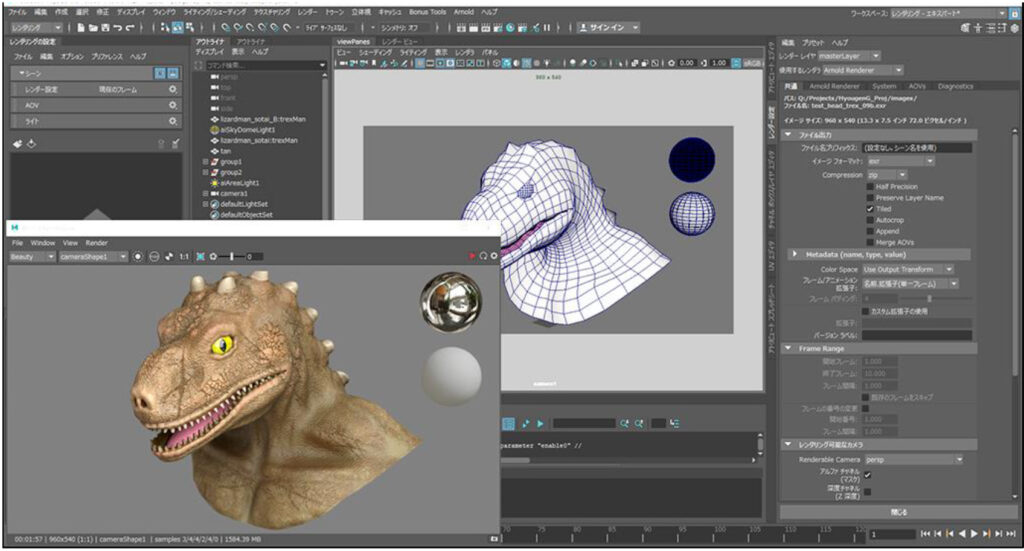Toggle the Half Precision checkbox
This screenshot has height=551, width=1024.
[x=870, y=187]
